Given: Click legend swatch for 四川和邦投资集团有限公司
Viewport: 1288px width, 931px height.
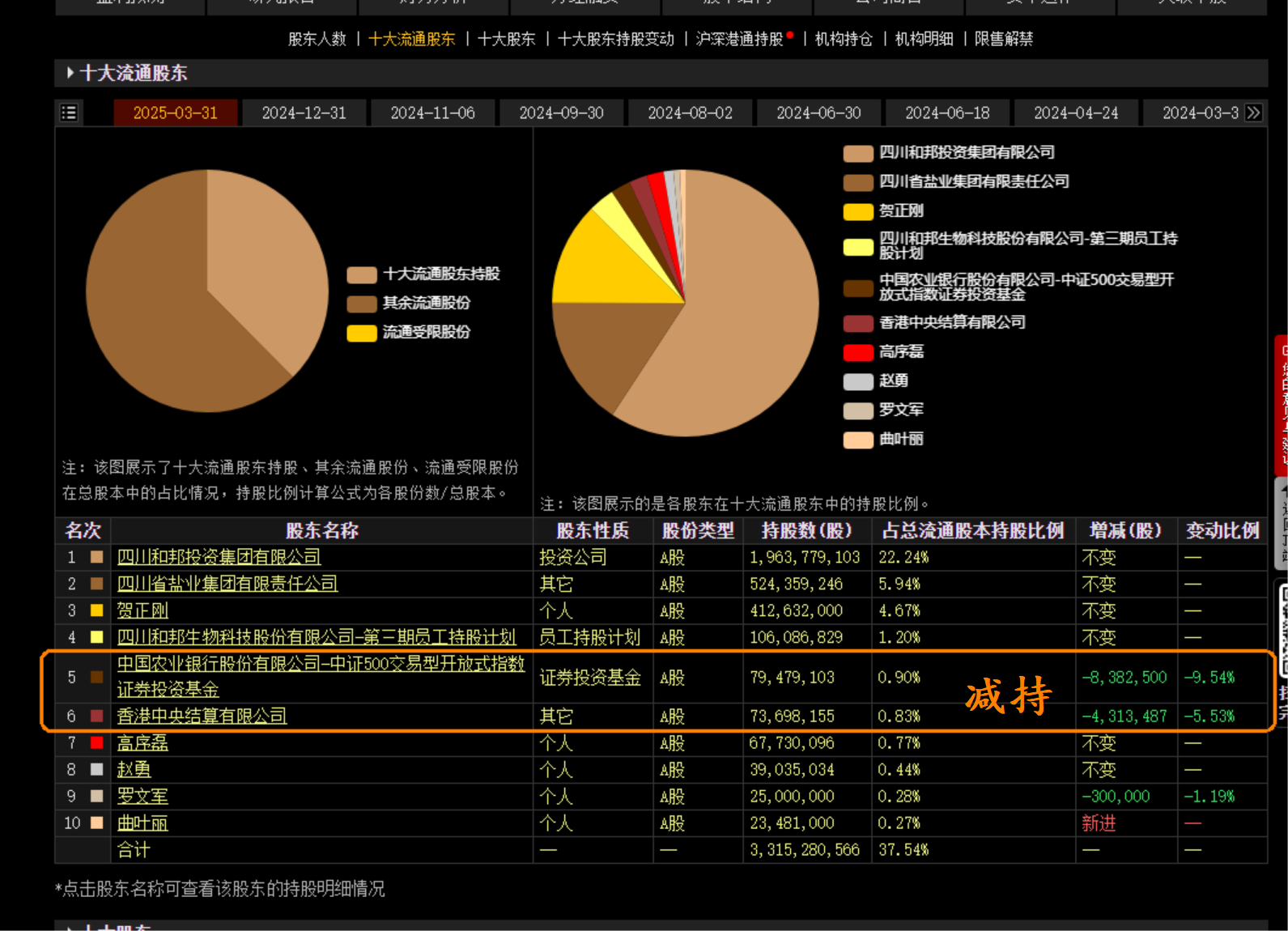Looking at the screenshot, I should pos(858,154).
